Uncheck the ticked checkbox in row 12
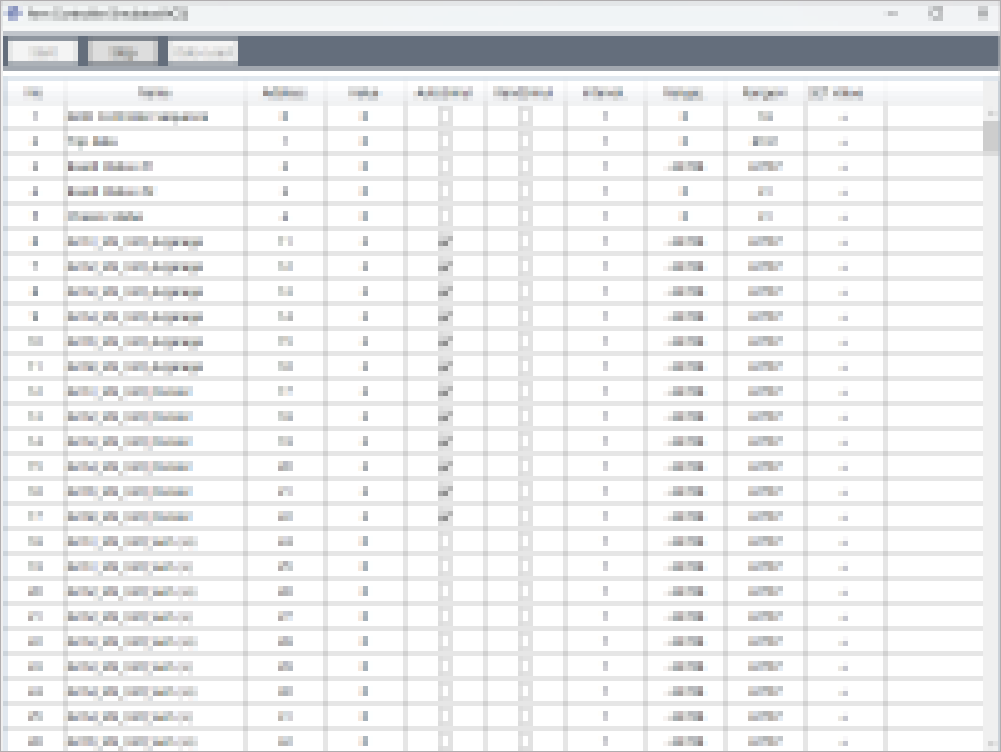The image size is (1001, 752). 445,391
